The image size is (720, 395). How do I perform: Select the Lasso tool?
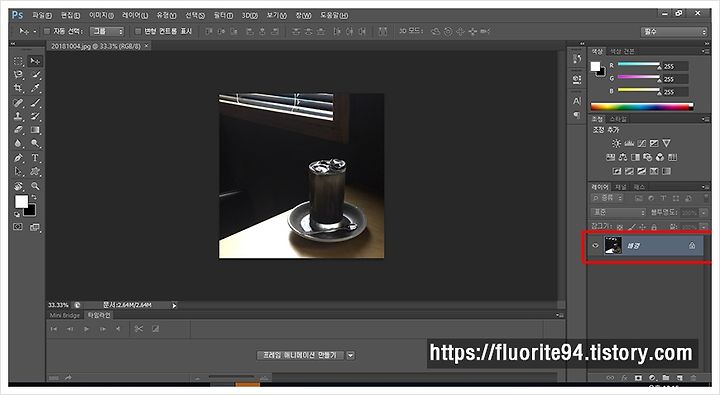pos(18,74)
